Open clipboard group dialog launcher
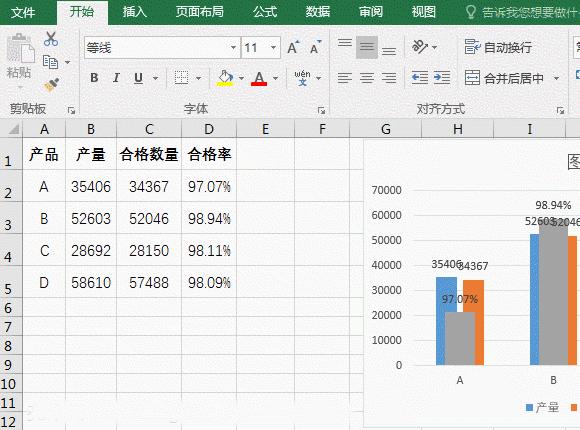The height and width of the screenshot is (430, 580). tap(71, 110)
